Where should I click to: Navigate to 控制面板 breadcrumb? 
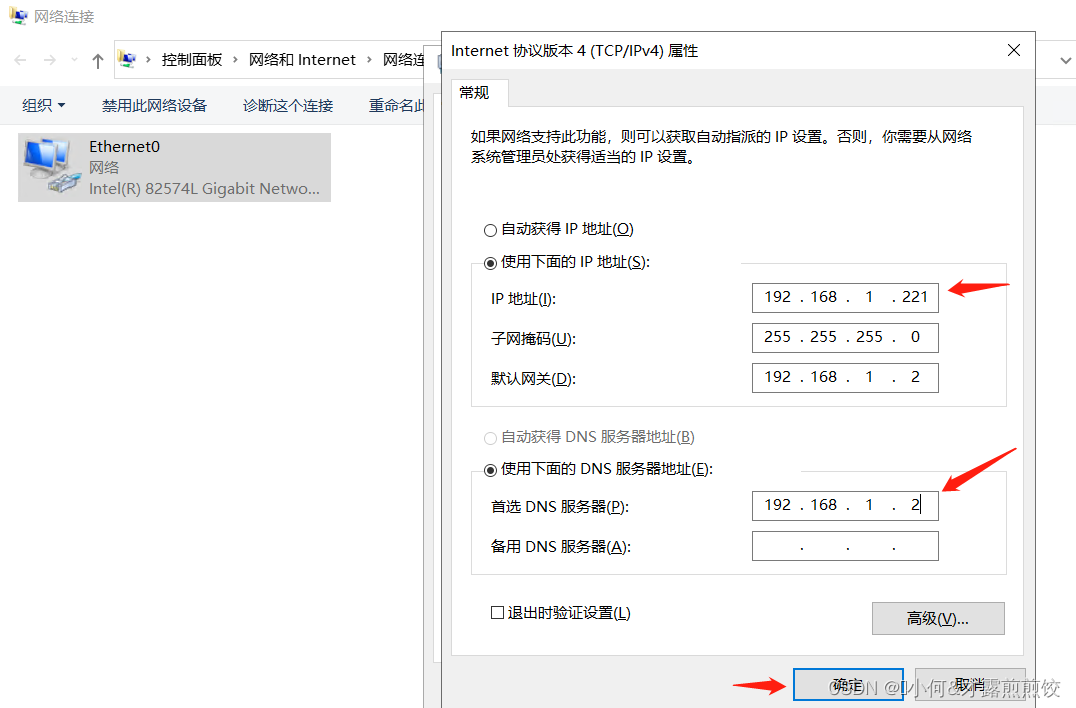pos(192,60)
